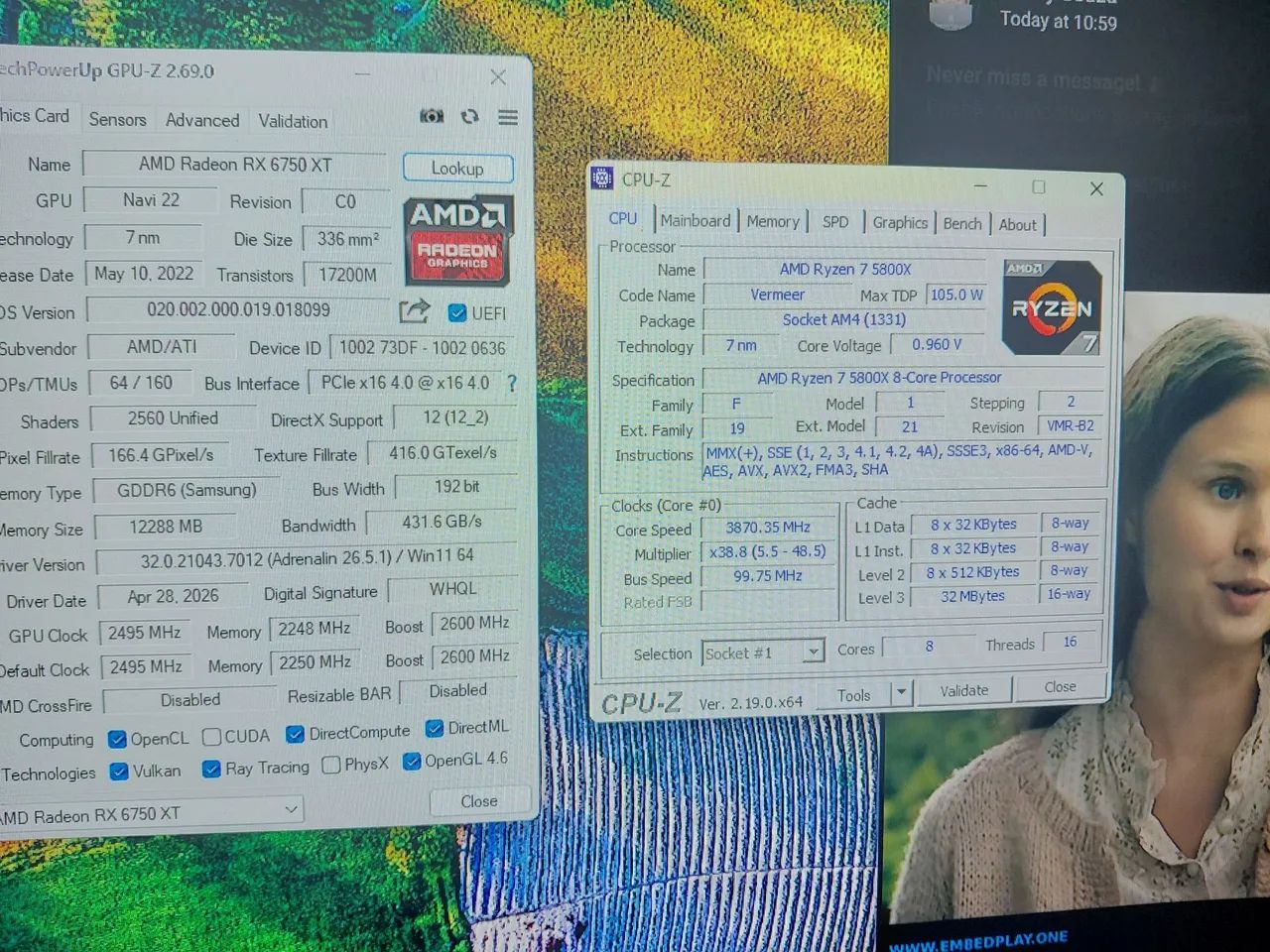The height and width of the screenshot is (952, 1270).
Task: Open the SPD tab in CPU-Z
Action: click(835, 222)
